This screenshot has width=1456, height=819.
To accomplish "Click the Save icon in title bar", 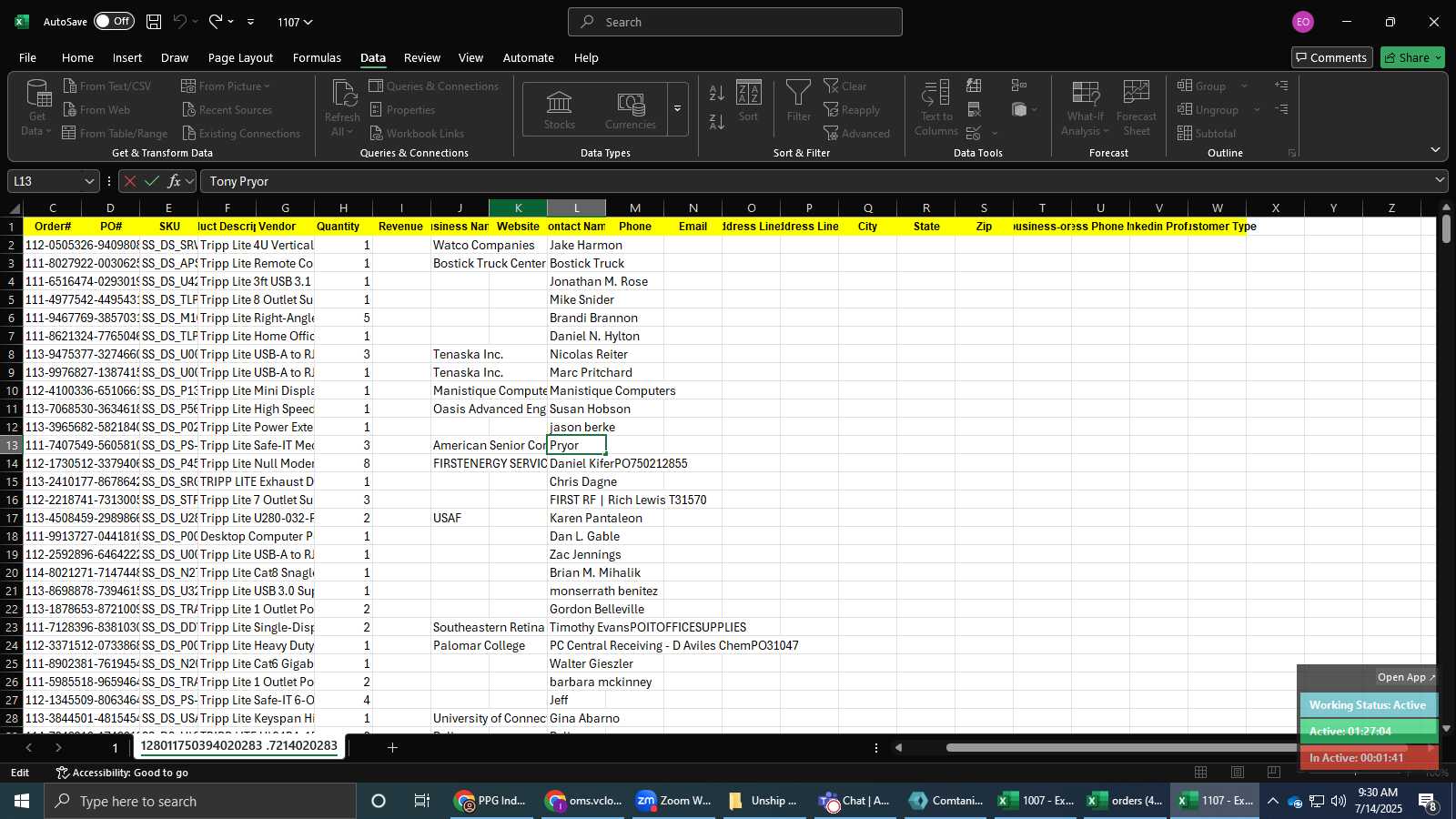I will 154,22.
